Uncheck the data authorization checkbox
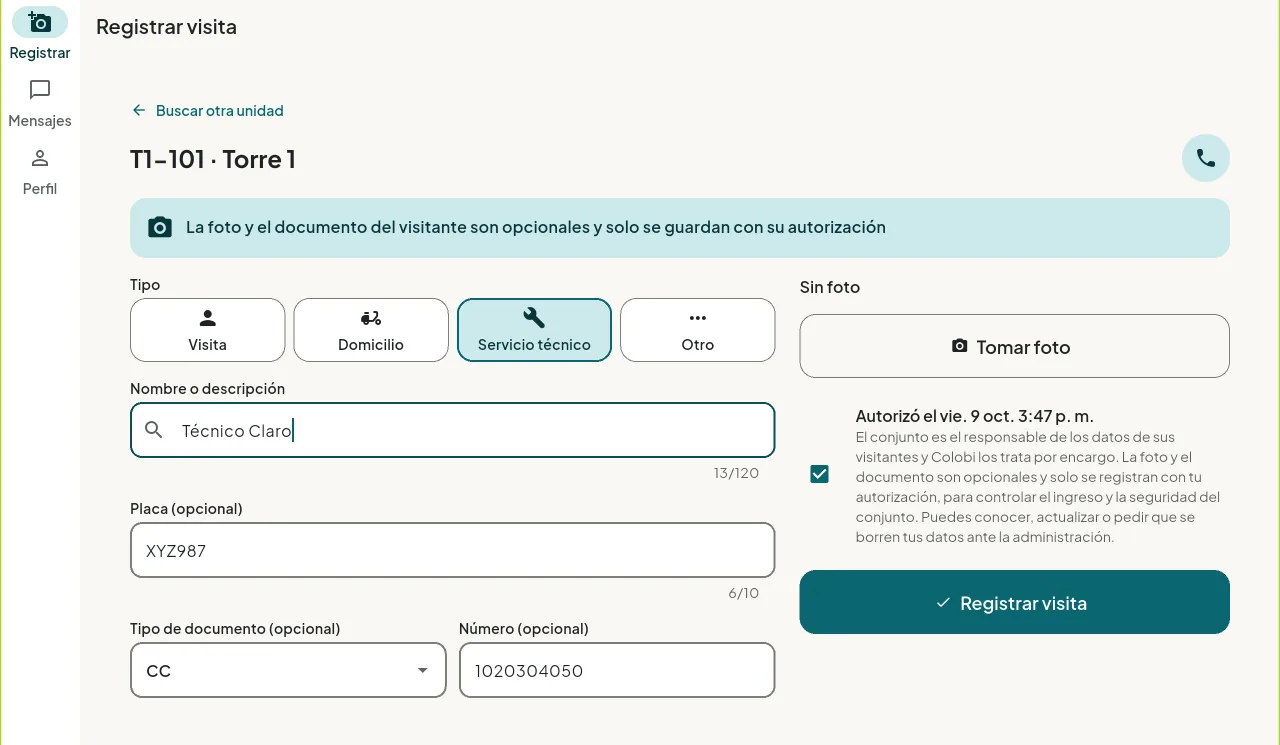Screen dimensions: 1280x745 (820, 474)
